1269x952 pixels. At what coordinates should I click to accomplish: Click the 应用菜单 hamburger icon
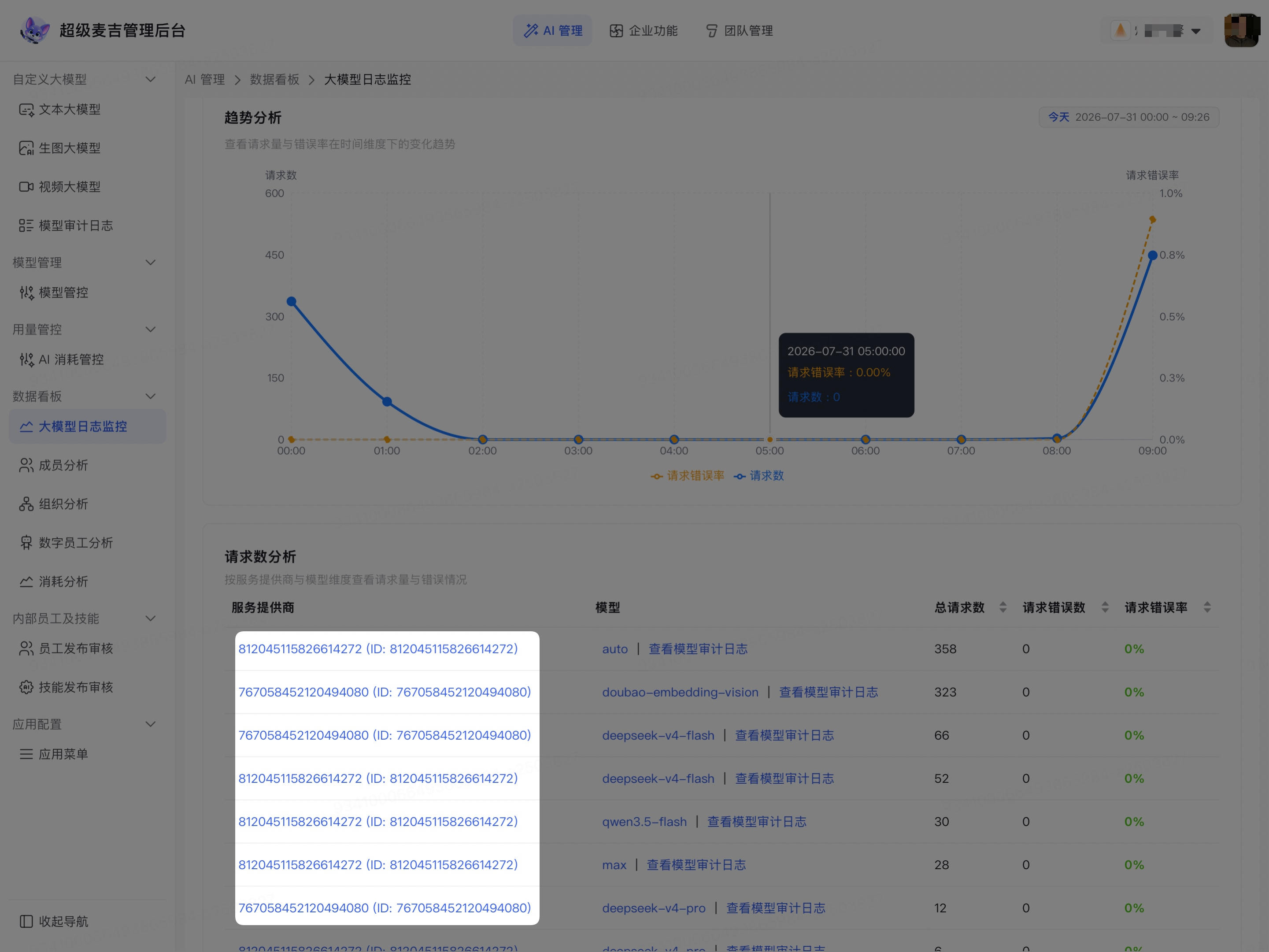[26, 754]
